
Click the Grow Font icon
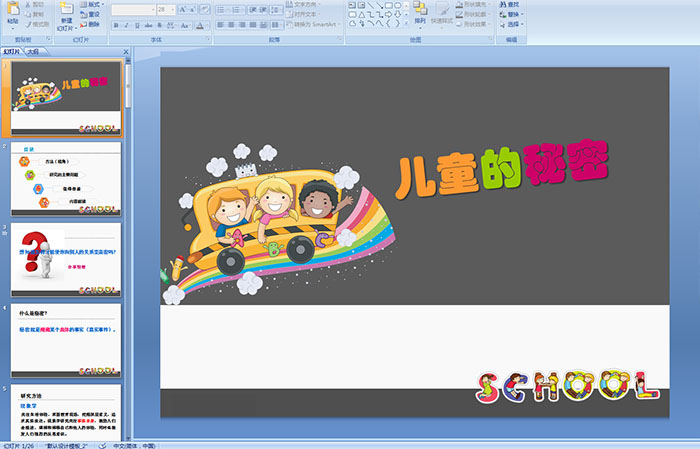183,10
